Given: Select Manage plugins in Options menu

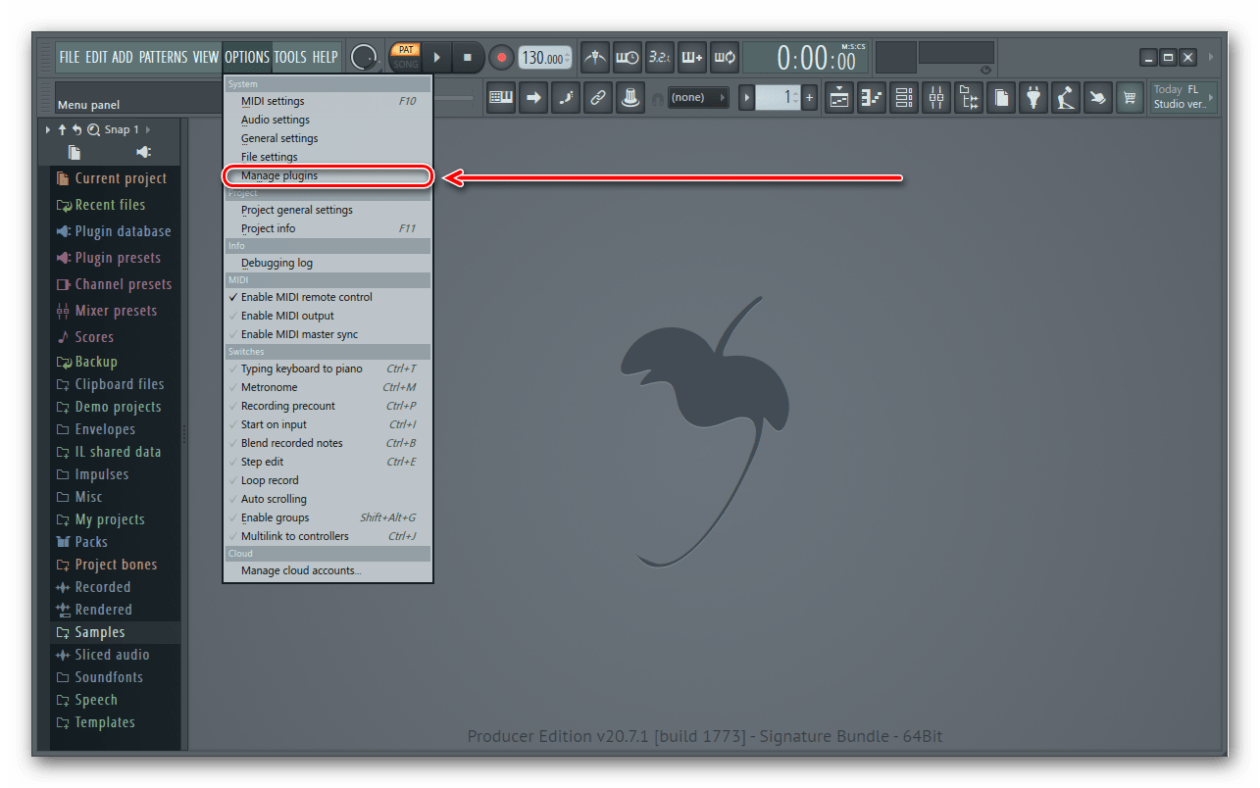Looking at the screenshot, I should pyautogui.click(x=328, y=177).
